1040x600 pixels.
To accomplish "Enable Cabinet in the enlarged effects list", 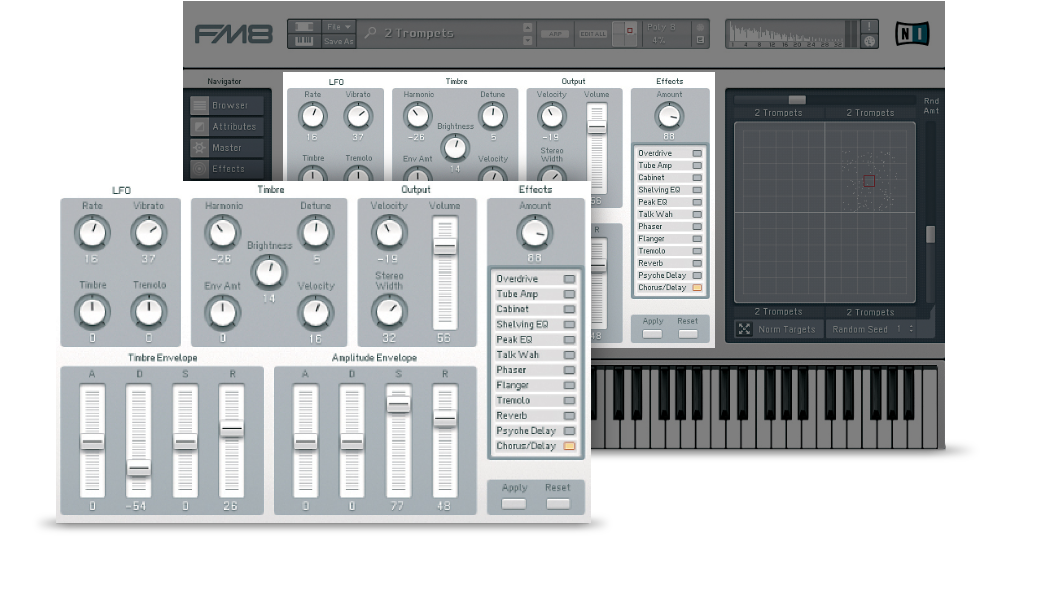I will 569,310.
